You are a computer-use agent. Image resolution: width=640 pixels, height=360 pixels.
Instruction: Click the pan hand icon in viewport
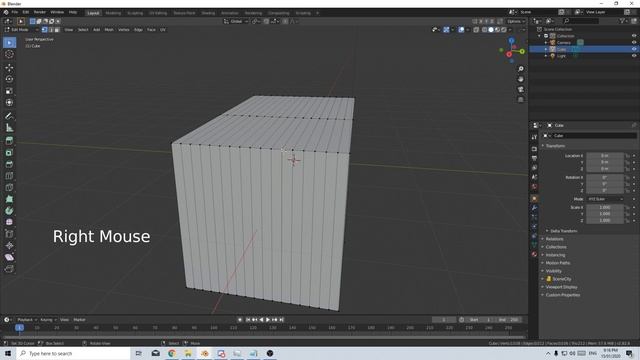521,79
